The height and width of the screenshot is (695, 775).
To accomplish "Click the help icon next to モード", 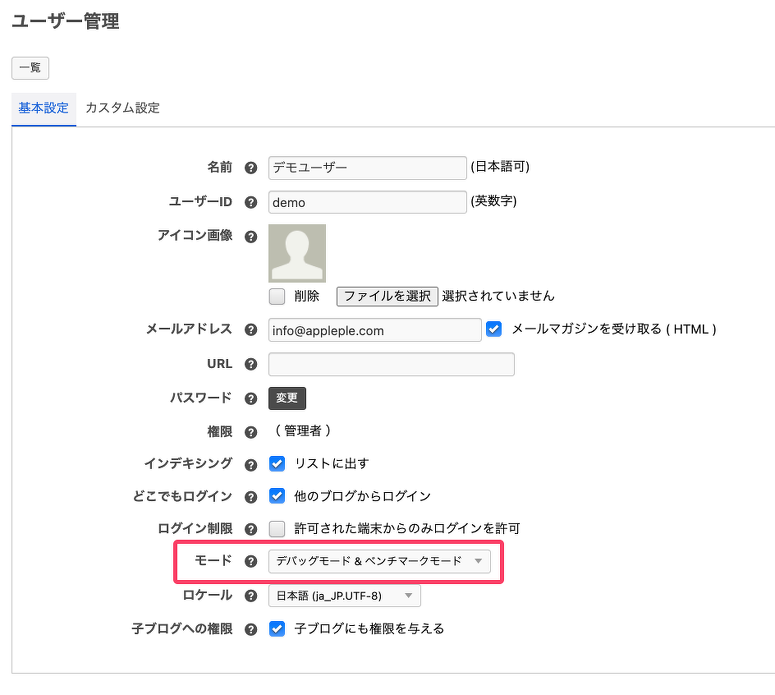I will [x=251, y=561].
